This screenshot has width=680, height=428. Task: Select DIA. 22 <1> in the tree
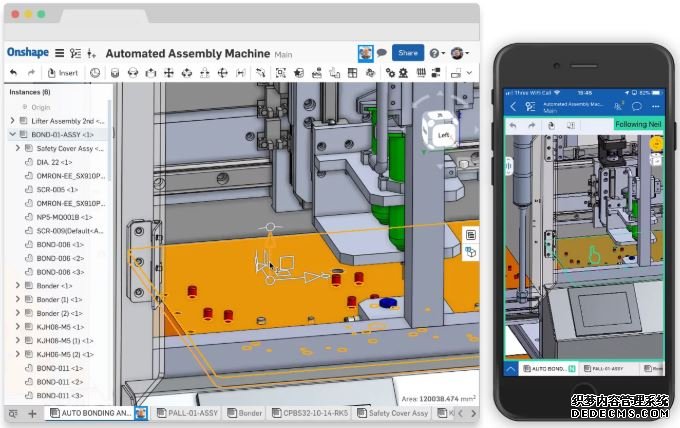pos(54,162)
